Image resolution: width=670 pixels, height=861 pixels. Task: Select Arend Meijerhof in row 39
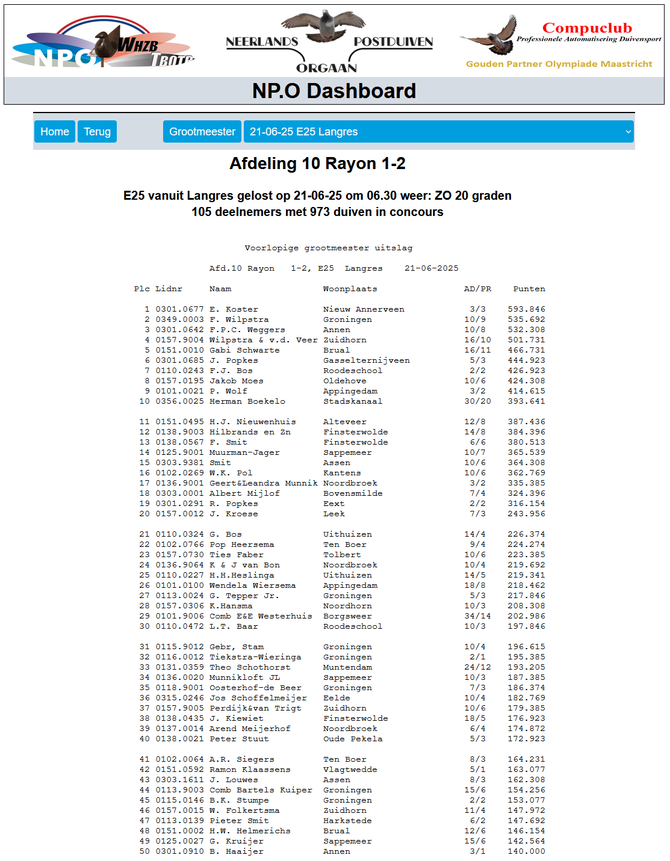(x=250, y=729)
